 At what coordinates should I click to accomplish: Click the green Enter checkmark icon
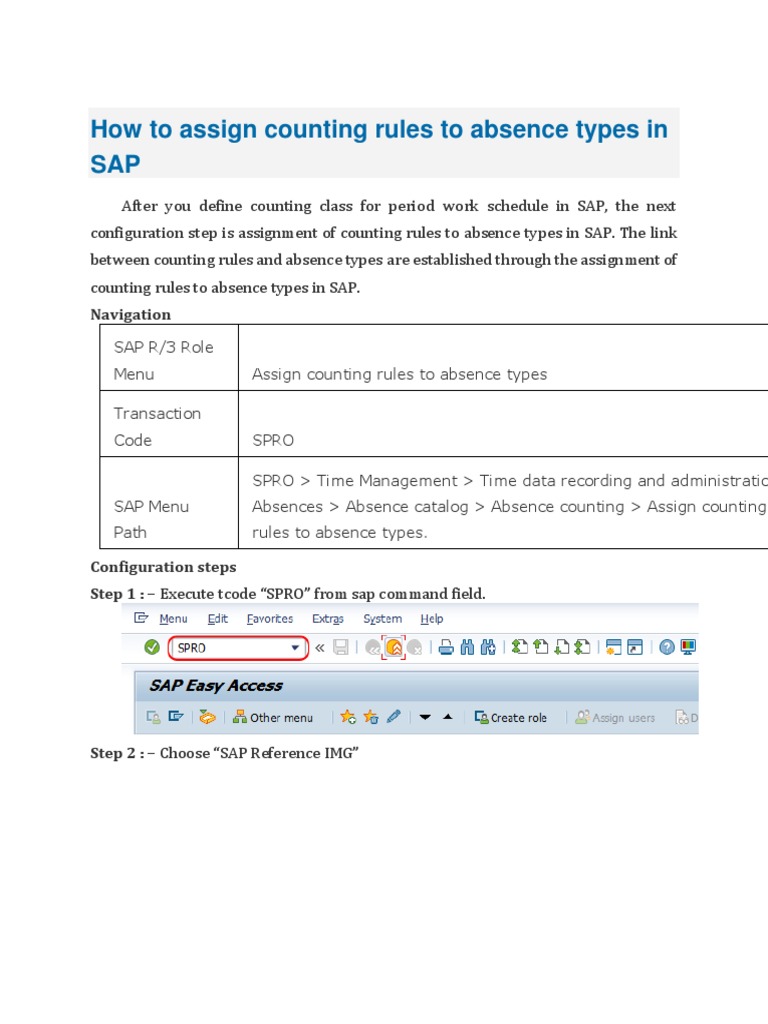[152, 647]
